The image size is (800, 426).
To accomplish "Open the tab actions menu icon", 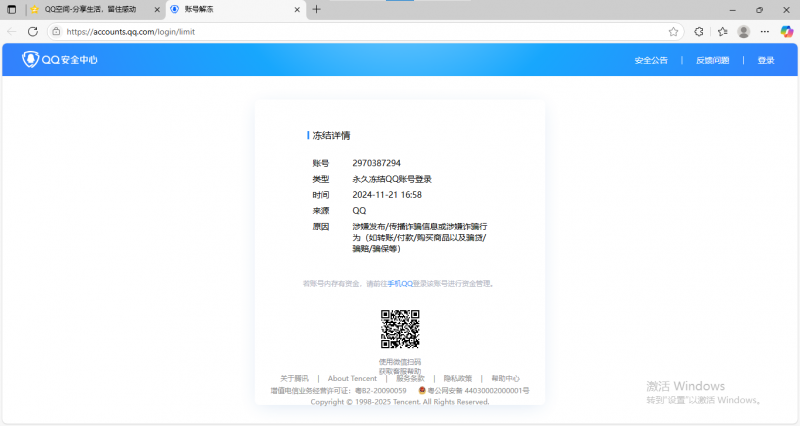I will tap(12, 9).
